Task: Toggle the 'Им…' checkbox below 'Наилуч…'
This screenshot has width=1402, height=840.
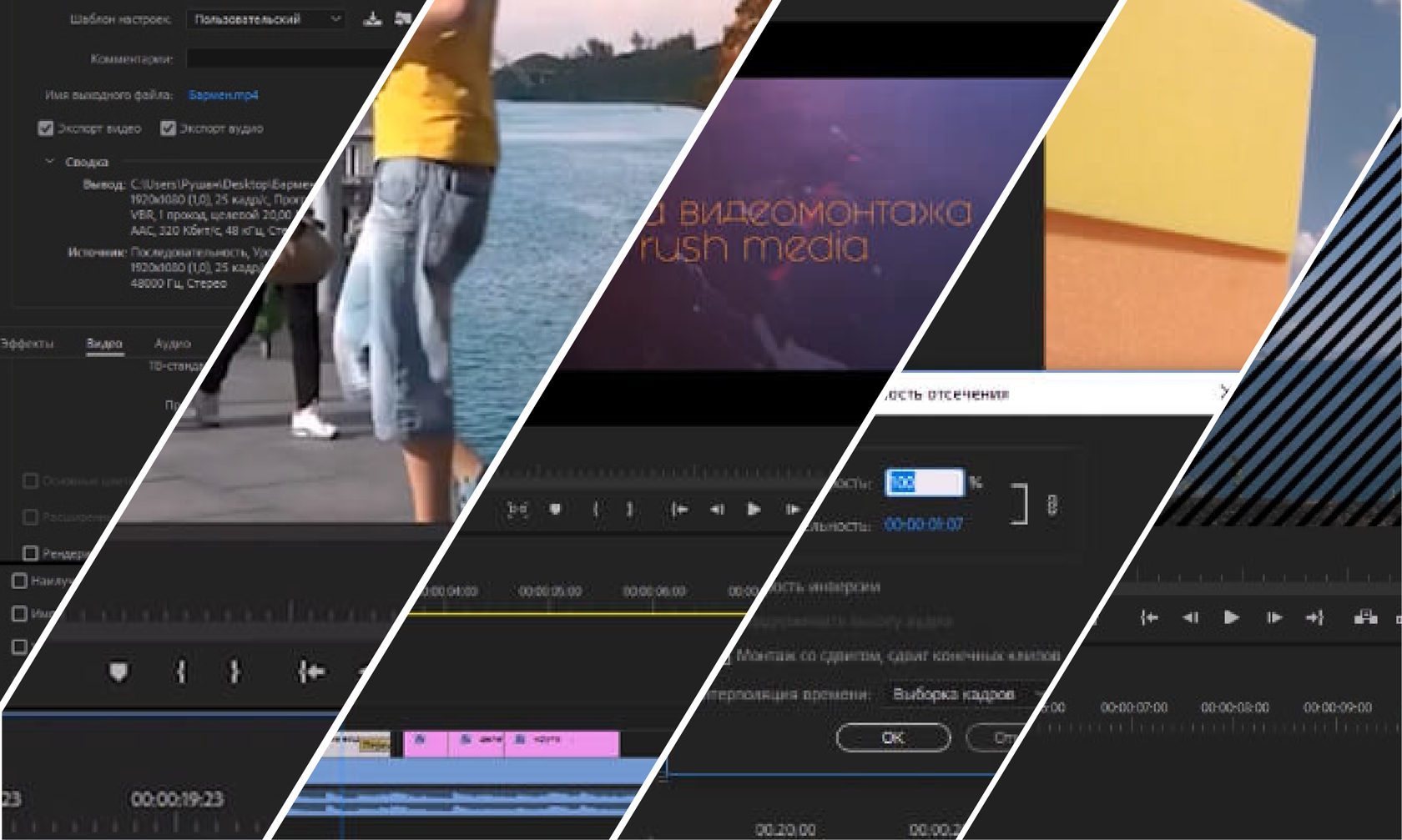Action: tap(19, 613)
